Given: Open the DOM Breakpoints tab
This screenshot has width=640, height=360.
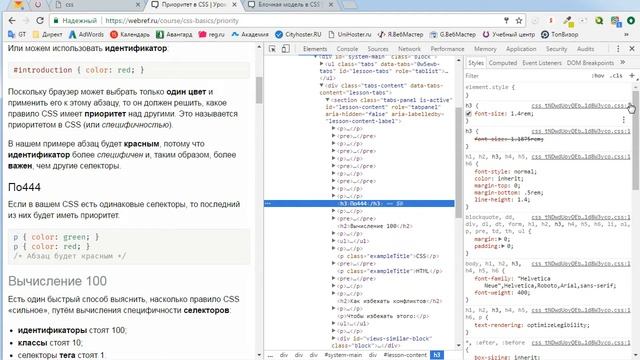Looking at the screenshot, I should [x=590, y=62].
